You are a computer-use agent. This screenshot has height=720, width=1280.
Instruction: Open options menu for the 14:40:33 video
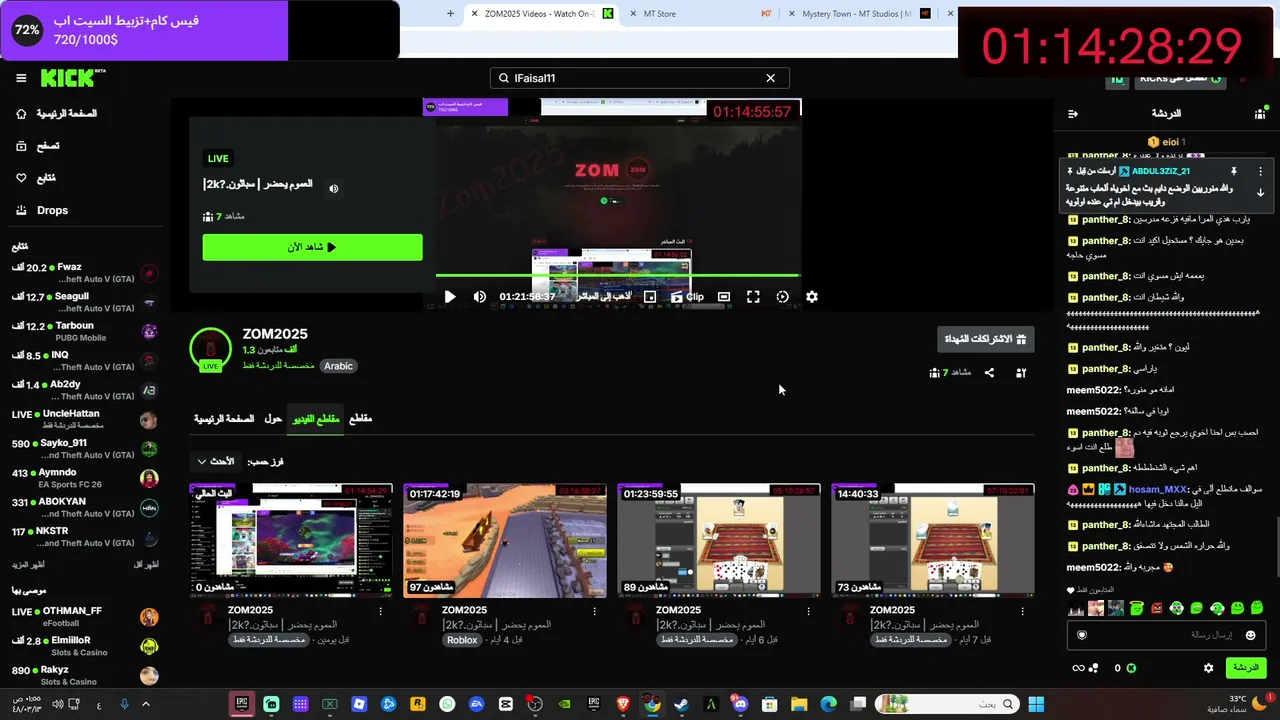tap(1023, 610)
